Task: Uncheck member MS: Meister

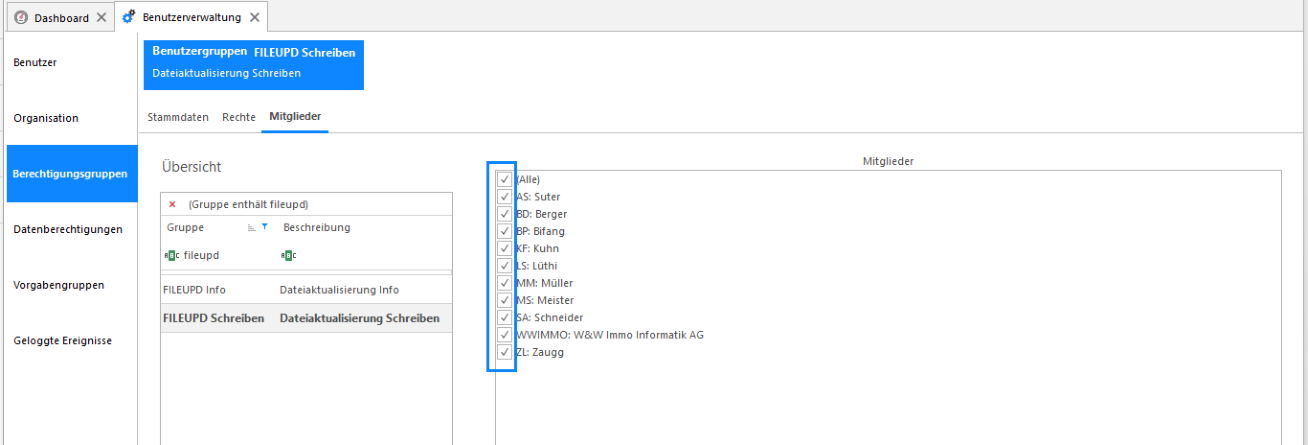Action: point(504,300)
